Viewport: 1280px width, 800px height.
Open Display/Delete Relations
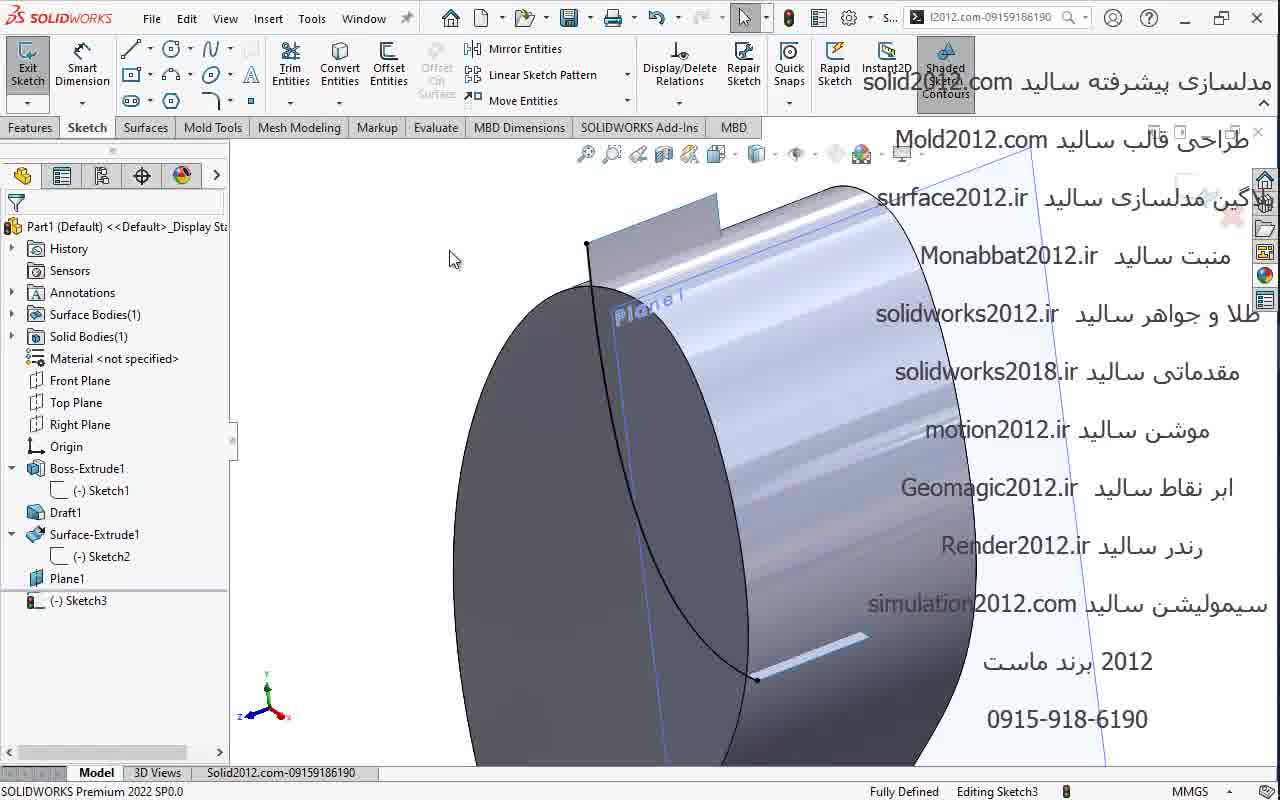coord(680,66)
